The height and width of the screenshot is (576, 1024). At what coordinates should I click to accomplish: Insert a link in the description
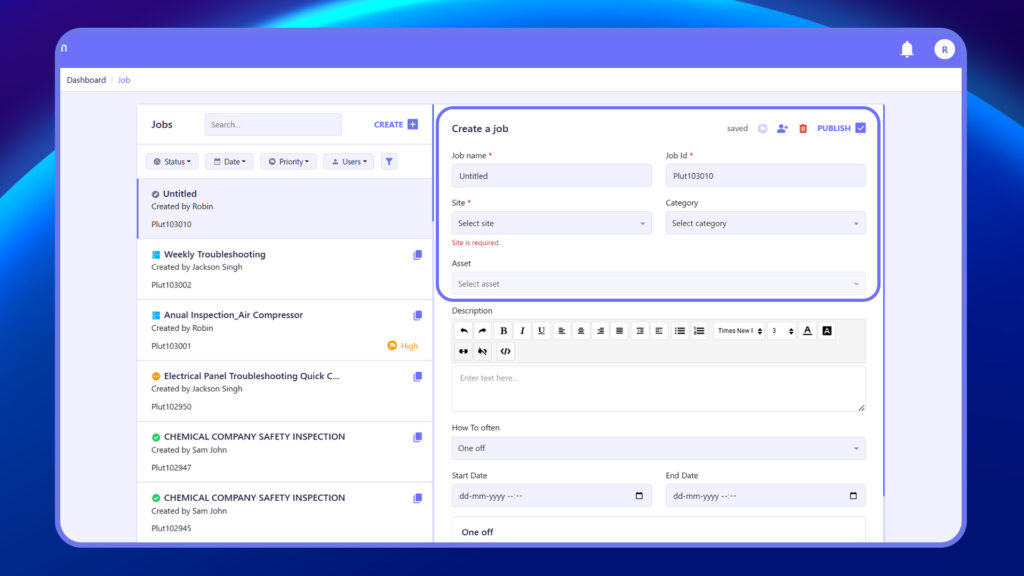pyautogui.click(x=463, y=351)
